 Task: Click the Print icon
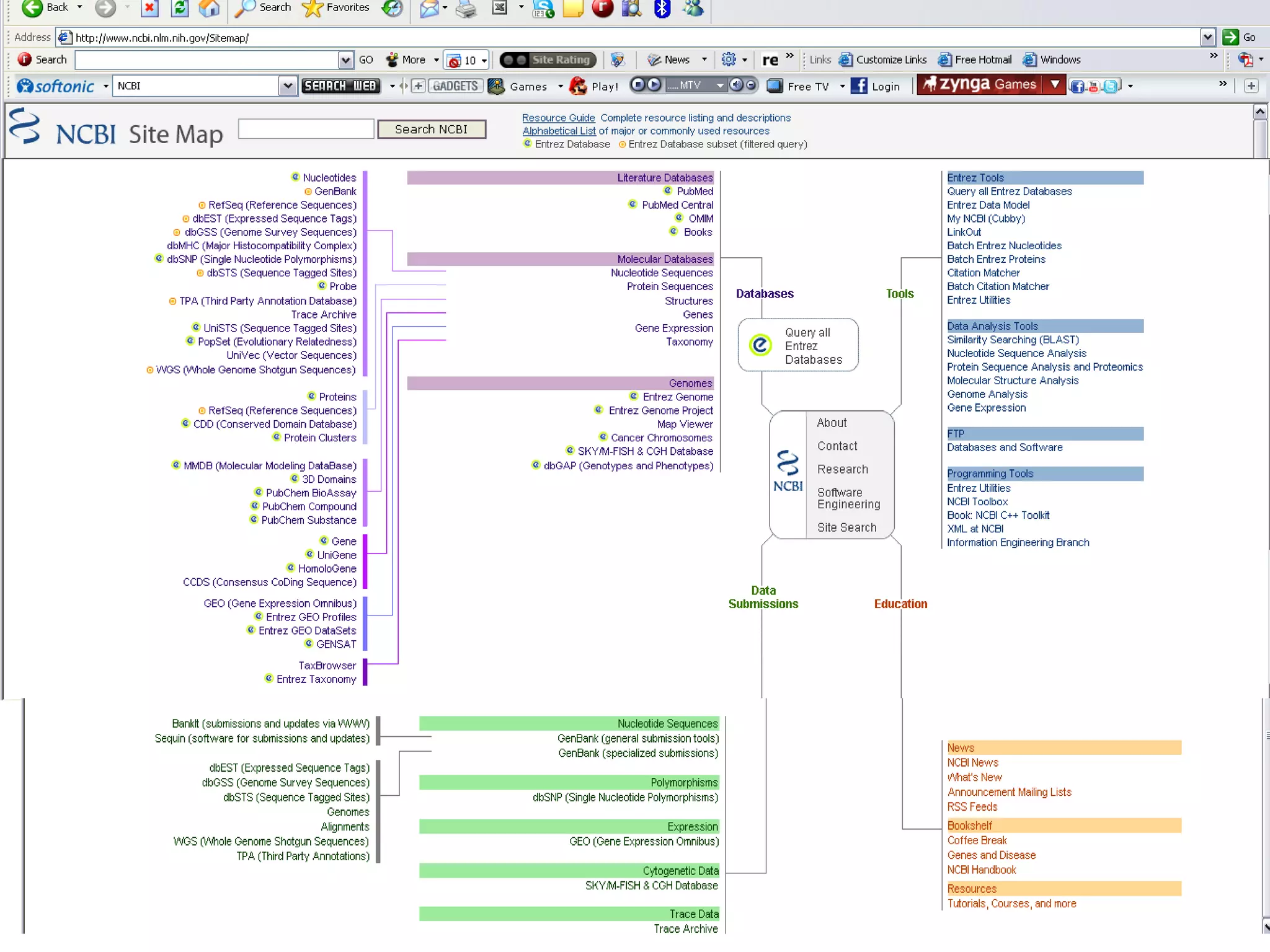pos(466,8)
